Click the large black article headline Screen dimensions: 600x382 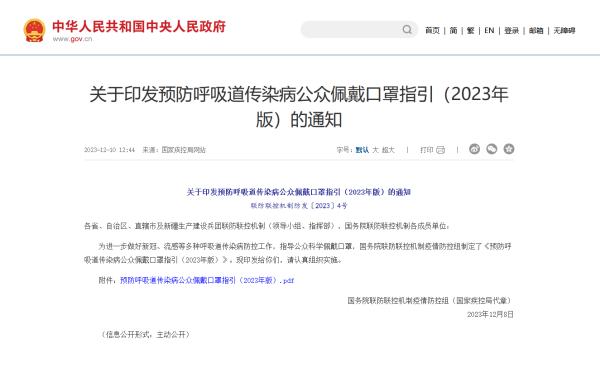[299, 107]
